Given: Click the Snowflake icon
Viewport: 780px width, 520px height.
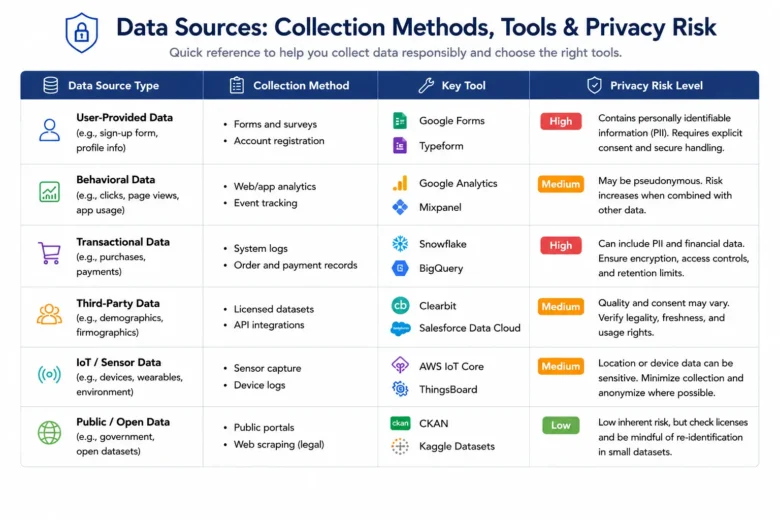Looking at the screenshot, I should 400,244.
